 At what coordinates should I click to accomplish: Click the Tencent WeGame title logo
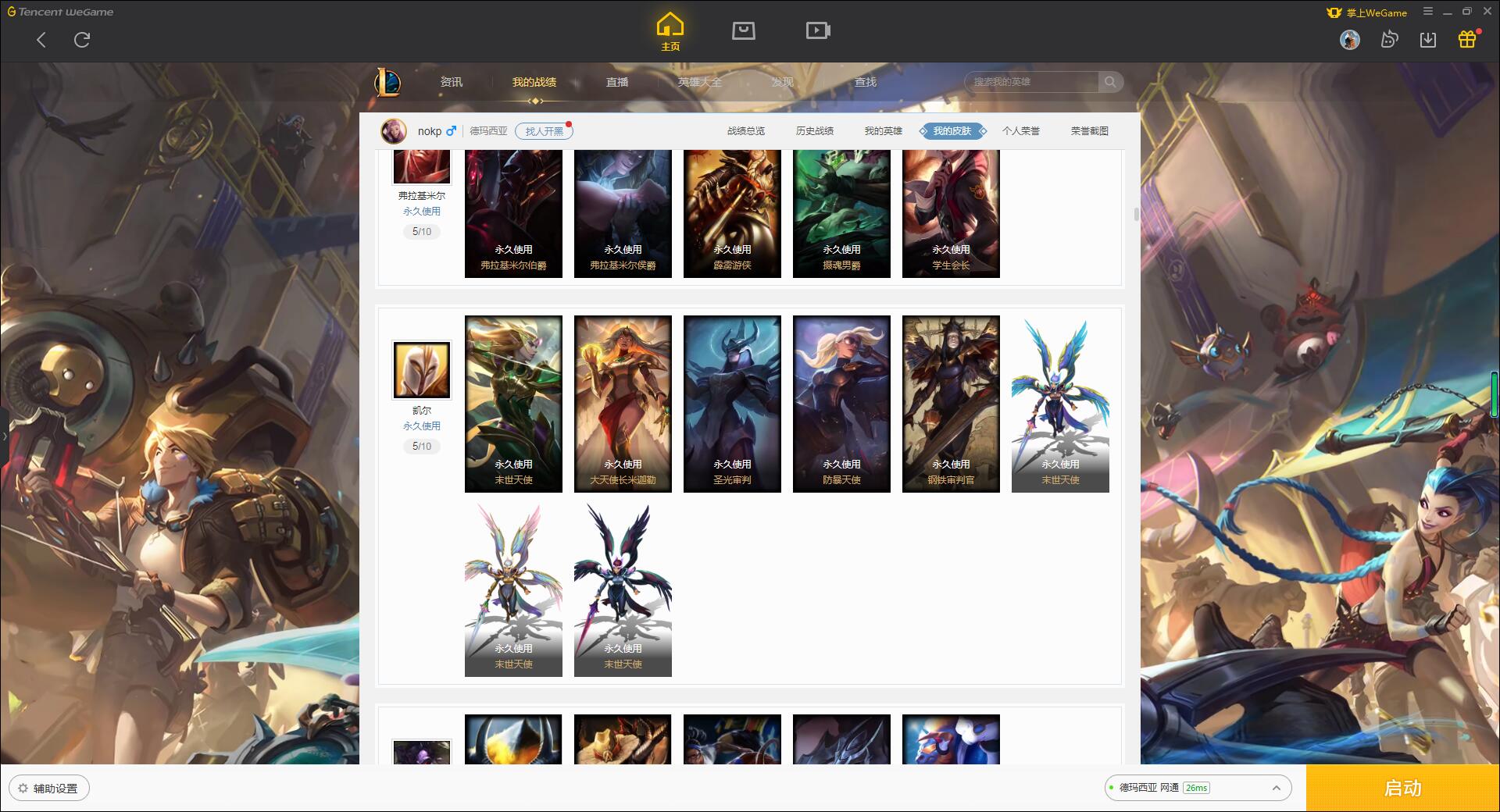click(61, 12)
